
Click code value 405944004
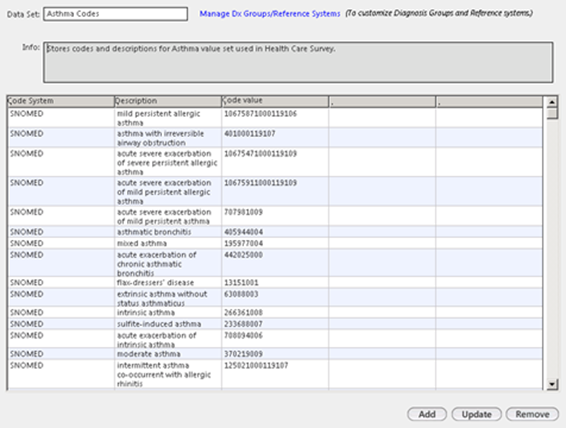pyautogui.click(x=243, y=232)
